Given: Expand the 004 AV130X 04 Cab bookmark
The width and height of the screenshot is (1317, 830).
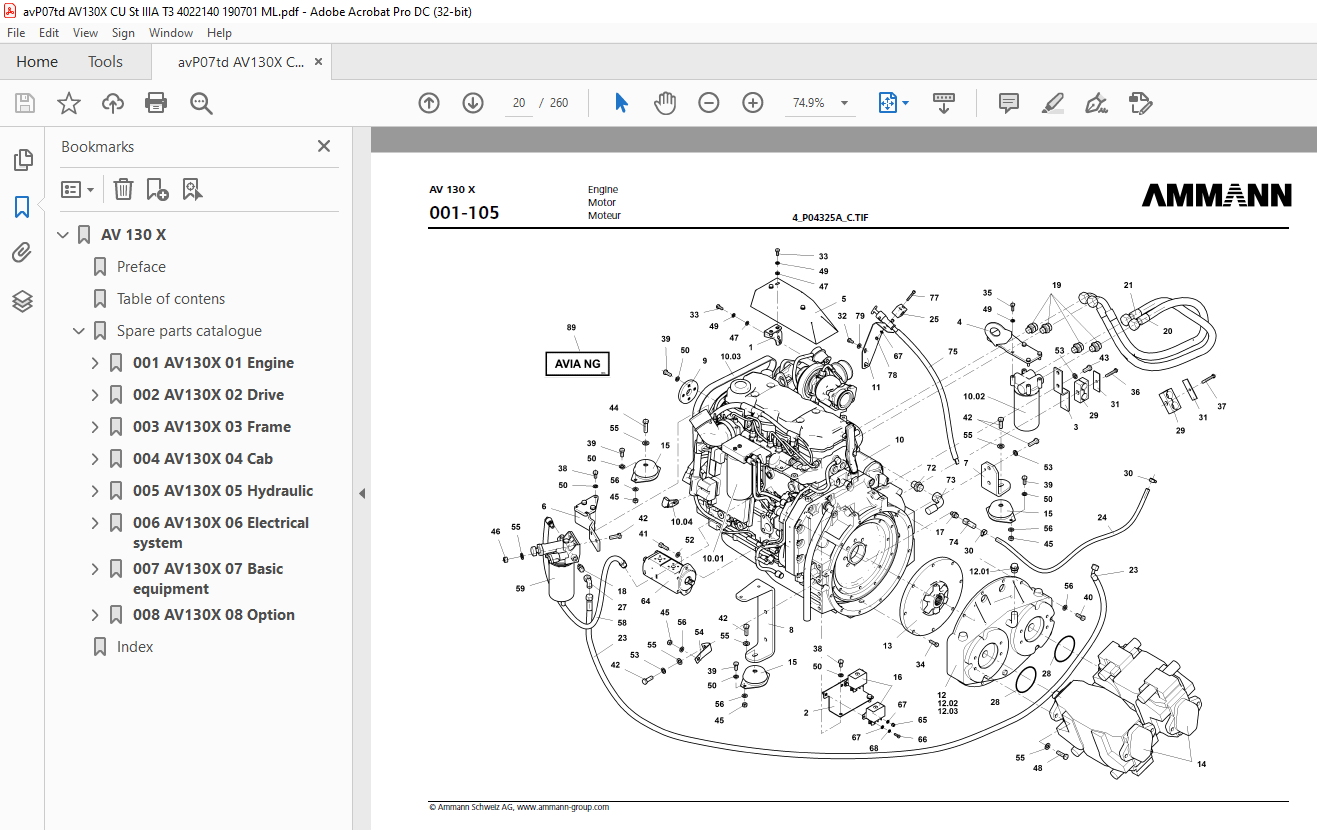Looking at the screenshot, I should point(96,459).
